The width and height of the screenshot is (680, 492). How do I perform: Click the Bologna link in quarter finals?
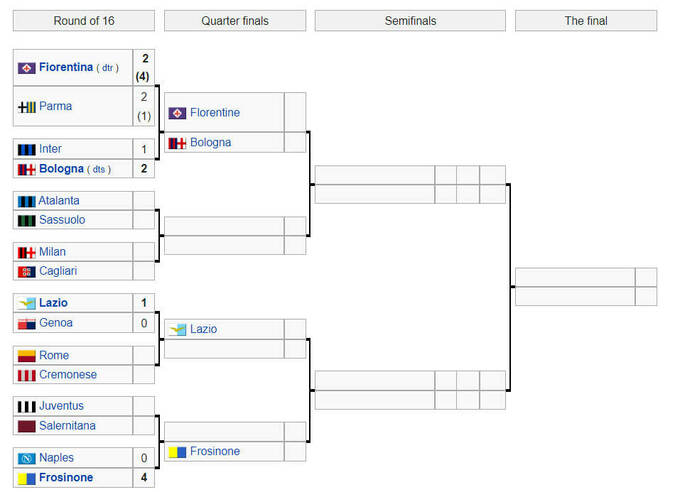[210, 143]
